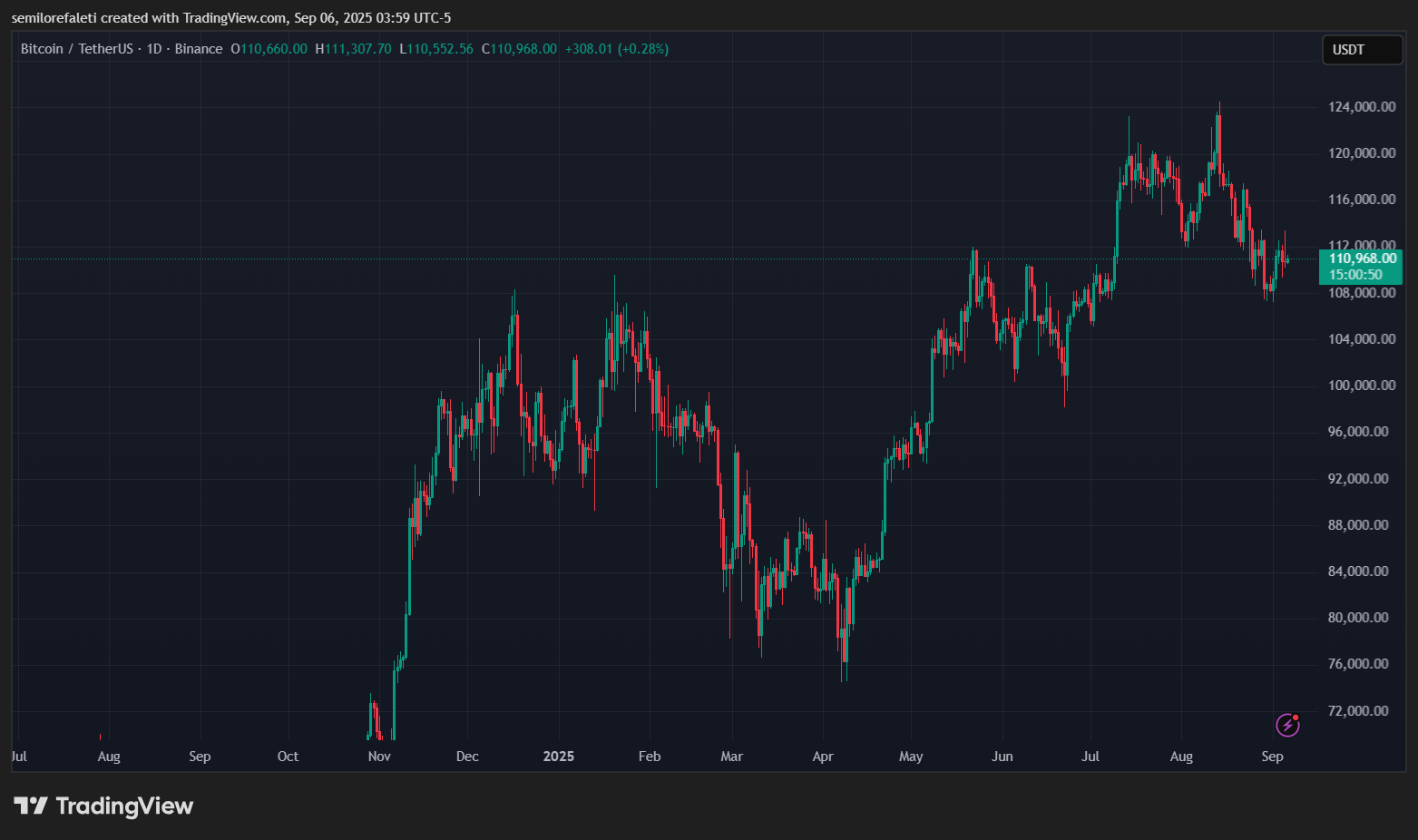
Task: Click the purple lightning bolt icon
Action: coord(1287,725)
